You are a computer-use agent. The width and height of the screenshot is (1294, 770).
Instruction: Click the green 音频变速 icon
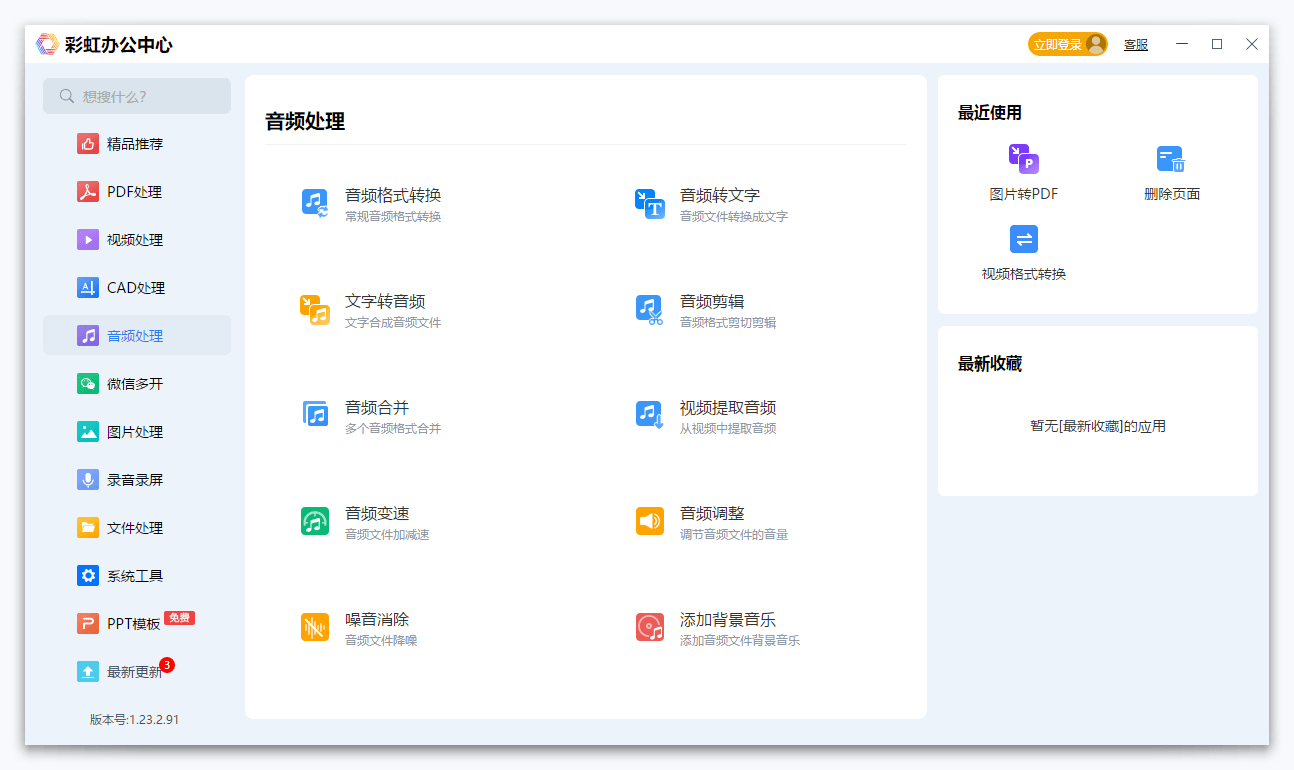click(x=315, y=521)
